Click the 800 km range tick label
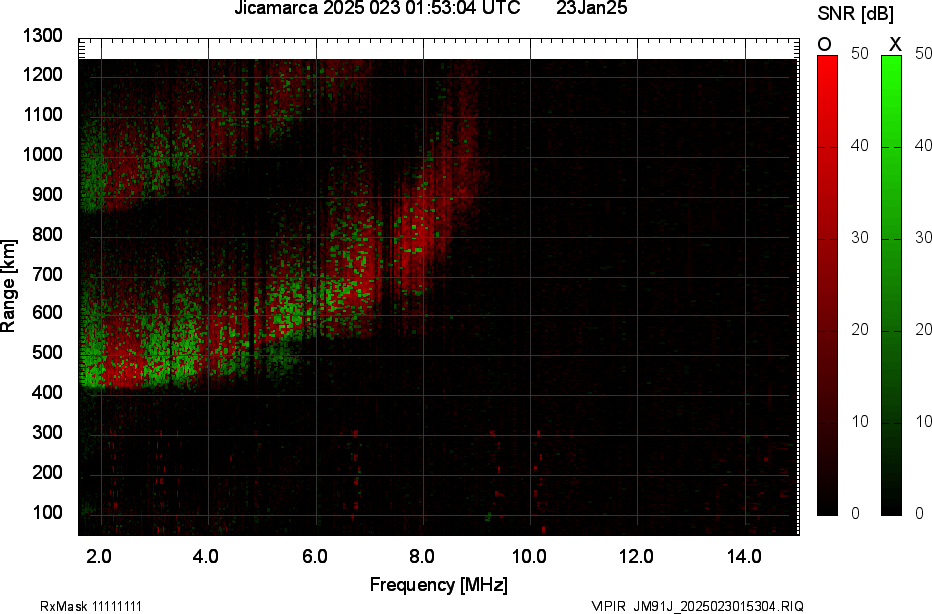The width and height of the screenshot is (932, 614). [47, 234]
